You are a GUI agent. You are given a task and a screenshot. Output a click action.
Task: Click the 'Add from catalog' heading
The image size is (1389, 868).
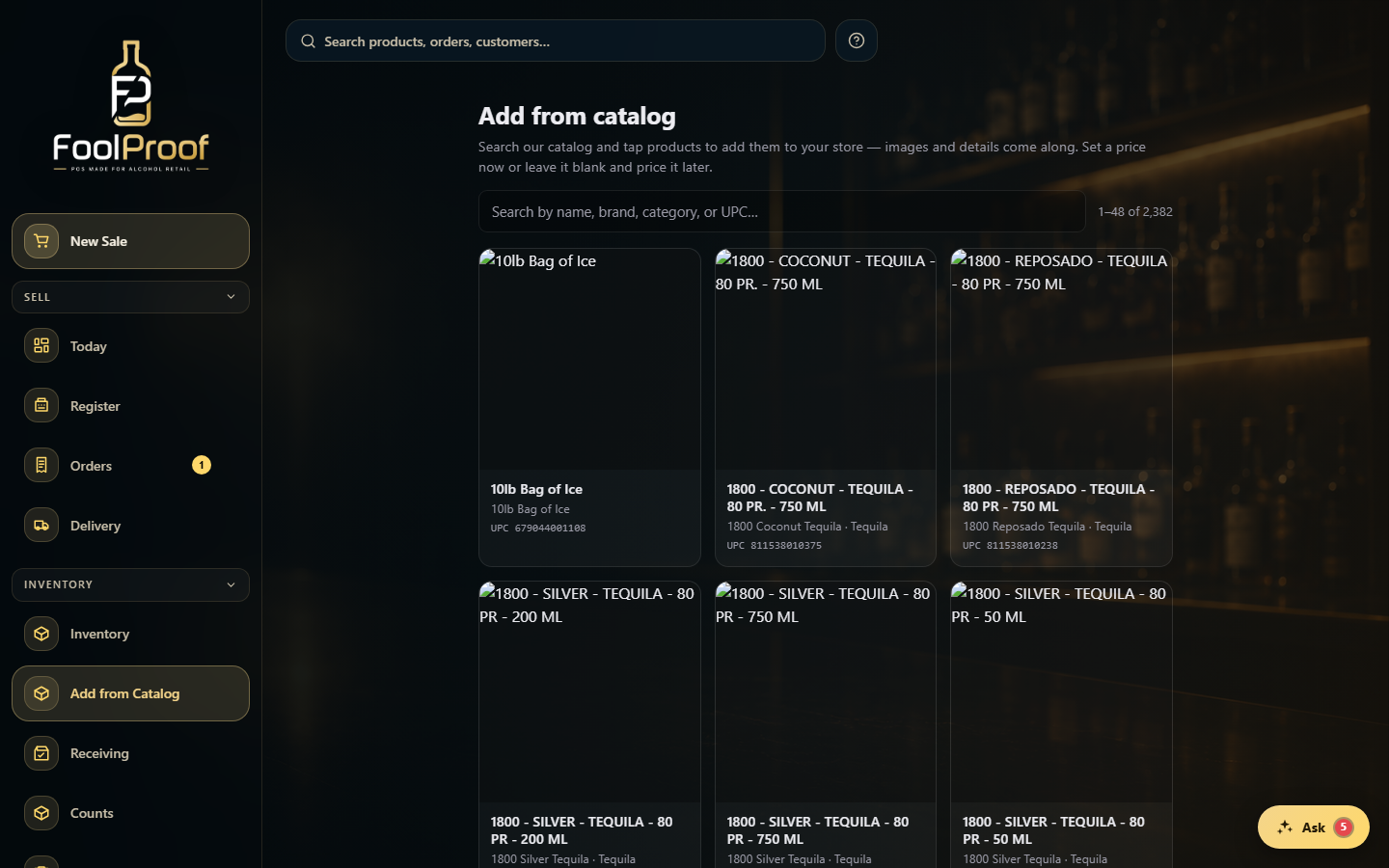tap(577, 116)
